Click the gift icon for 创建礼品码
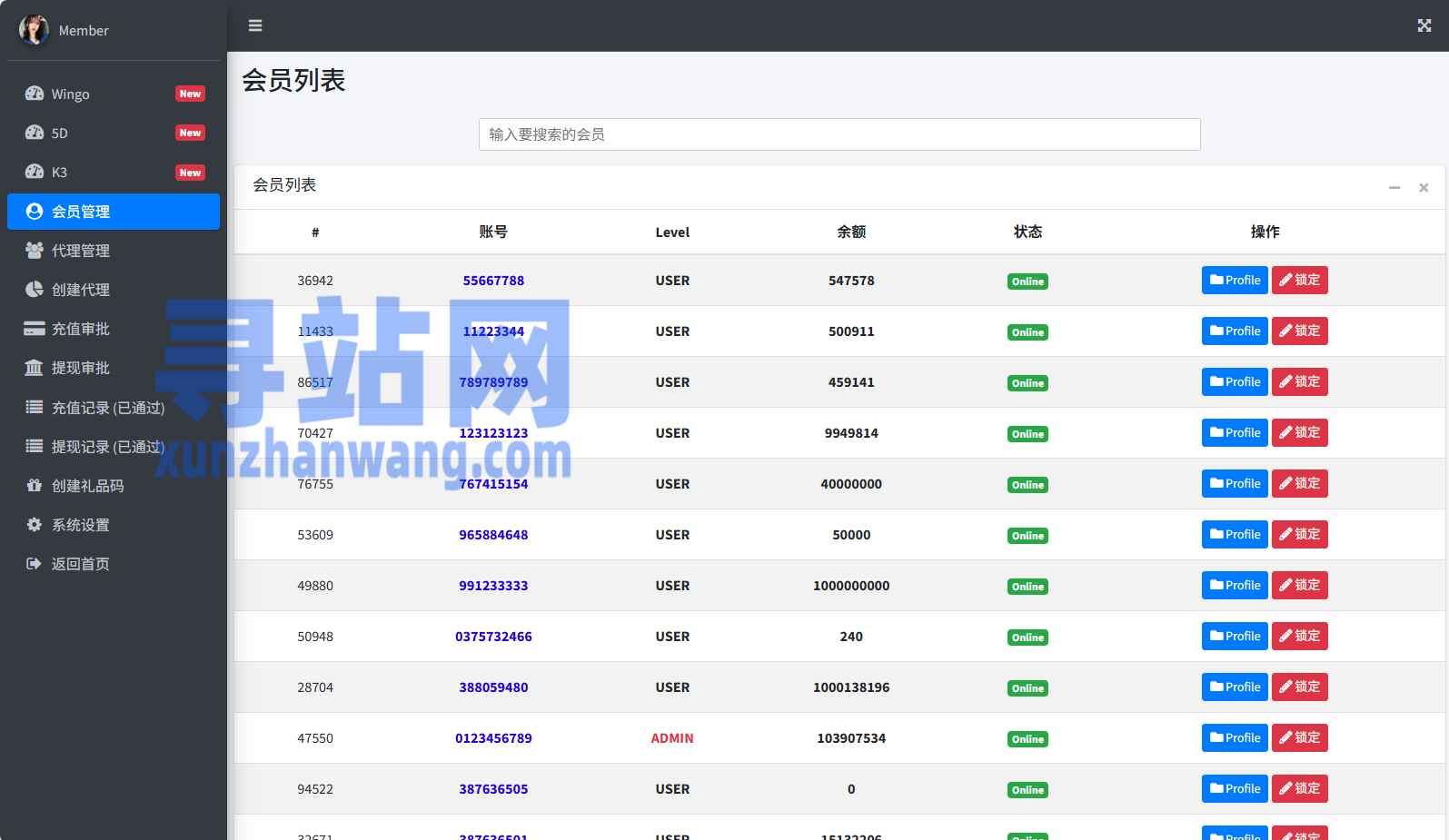1449x840 pixels. pyautogui.click(x=35, y=486)
